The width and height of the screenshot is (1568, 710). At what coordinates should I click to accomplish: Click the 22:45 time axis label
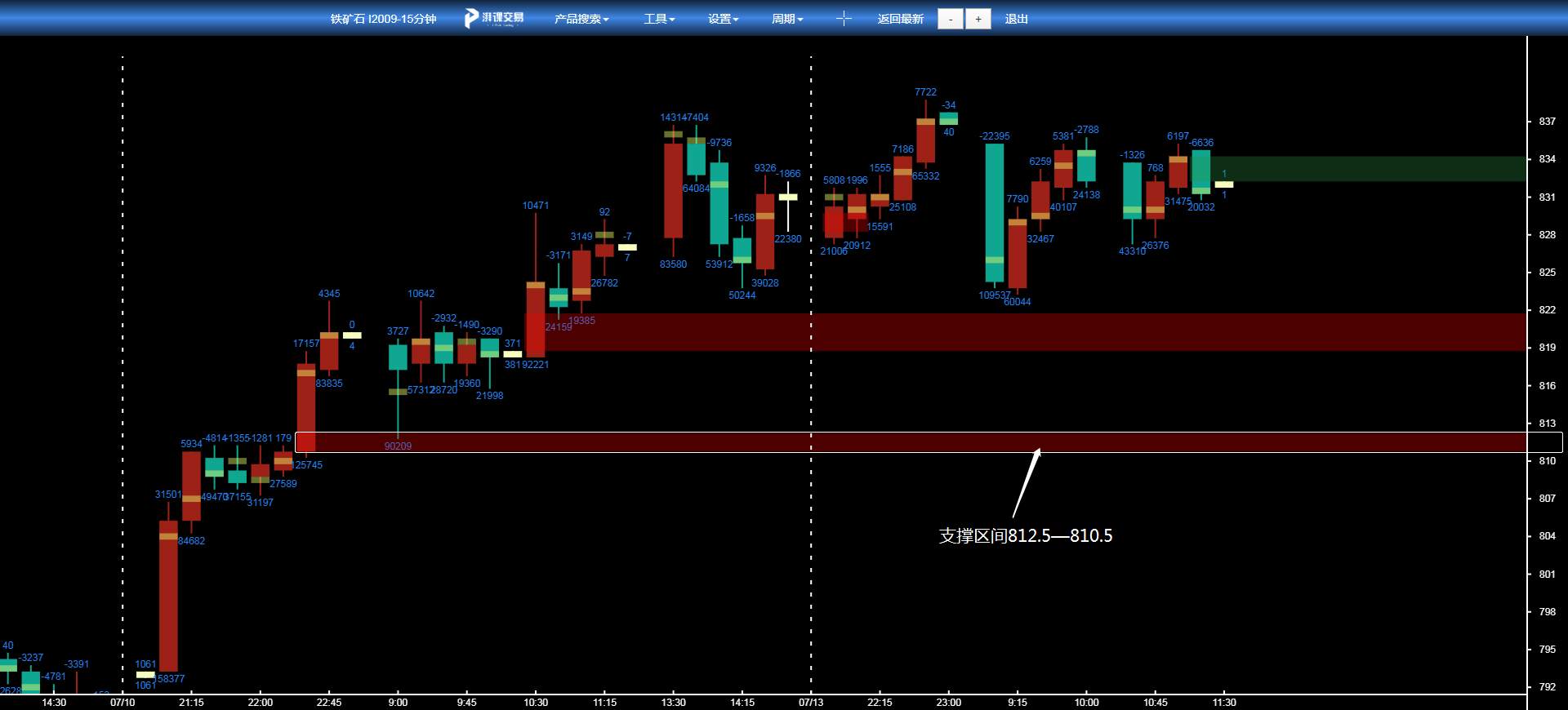pos(329,703)
